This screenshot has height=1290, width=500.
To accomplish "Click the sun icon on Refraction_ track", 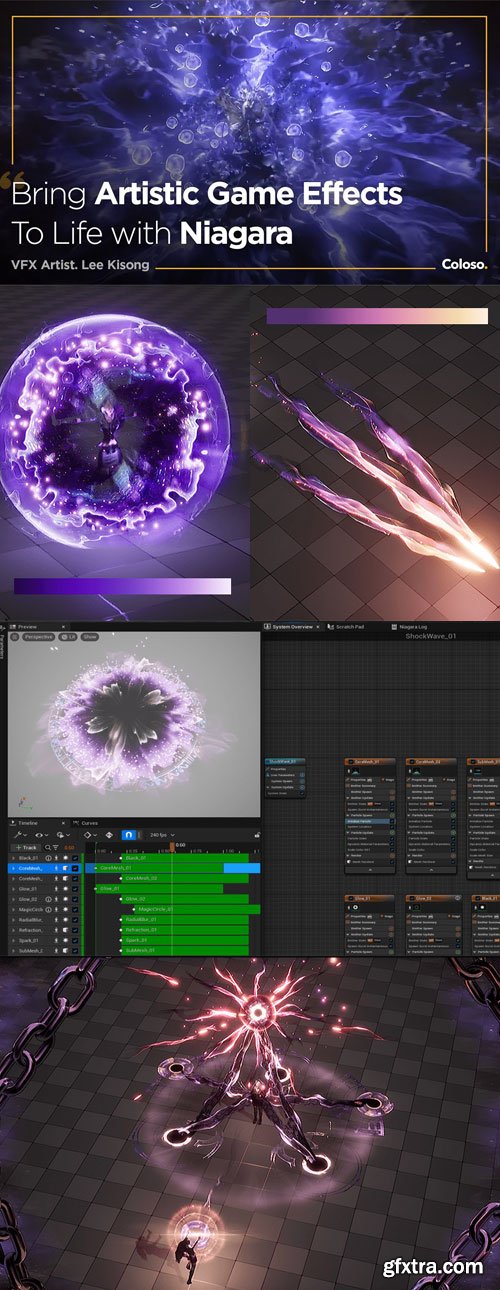I will [65, 929].
